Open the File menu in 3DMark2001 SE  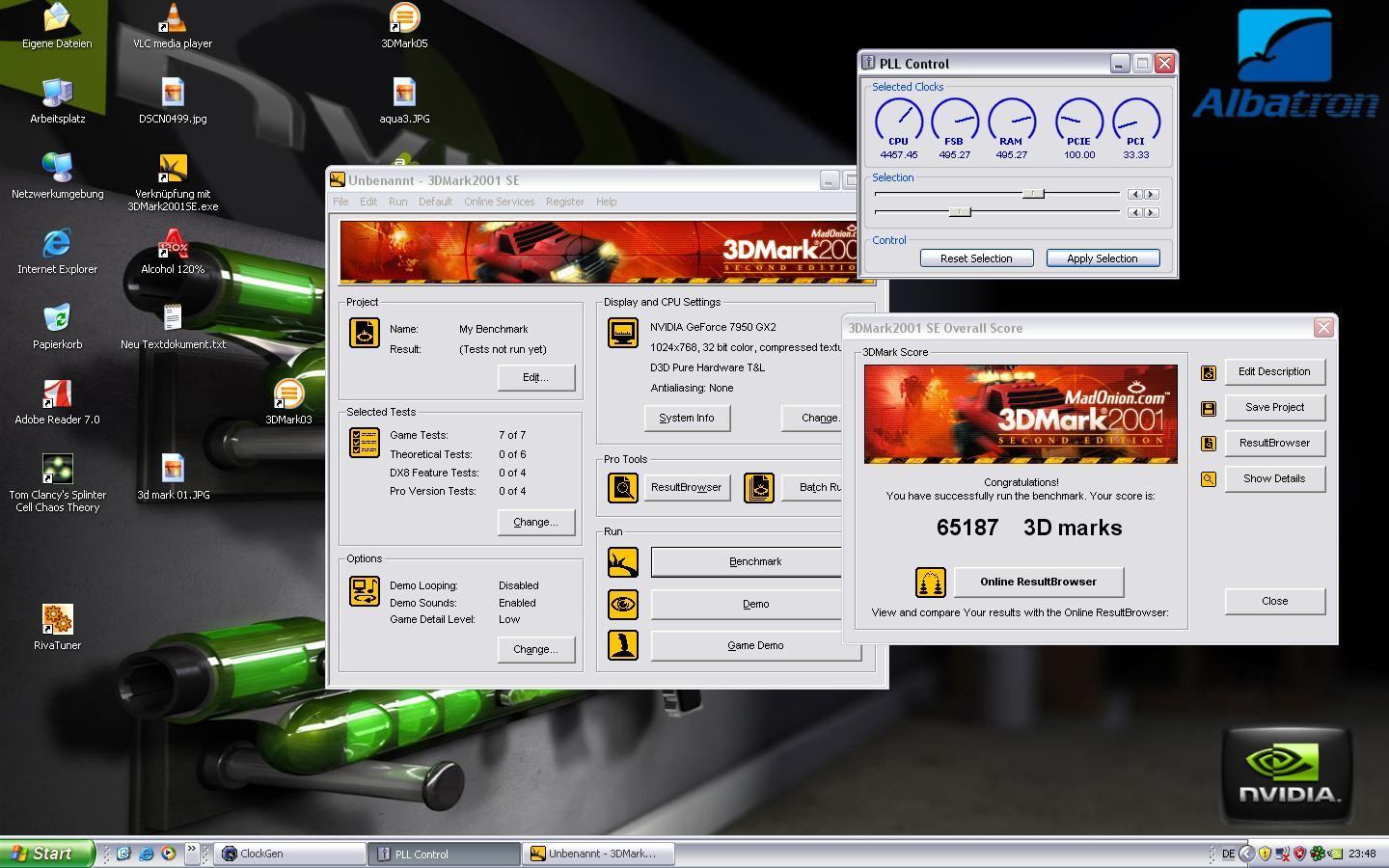click(340, 202)
